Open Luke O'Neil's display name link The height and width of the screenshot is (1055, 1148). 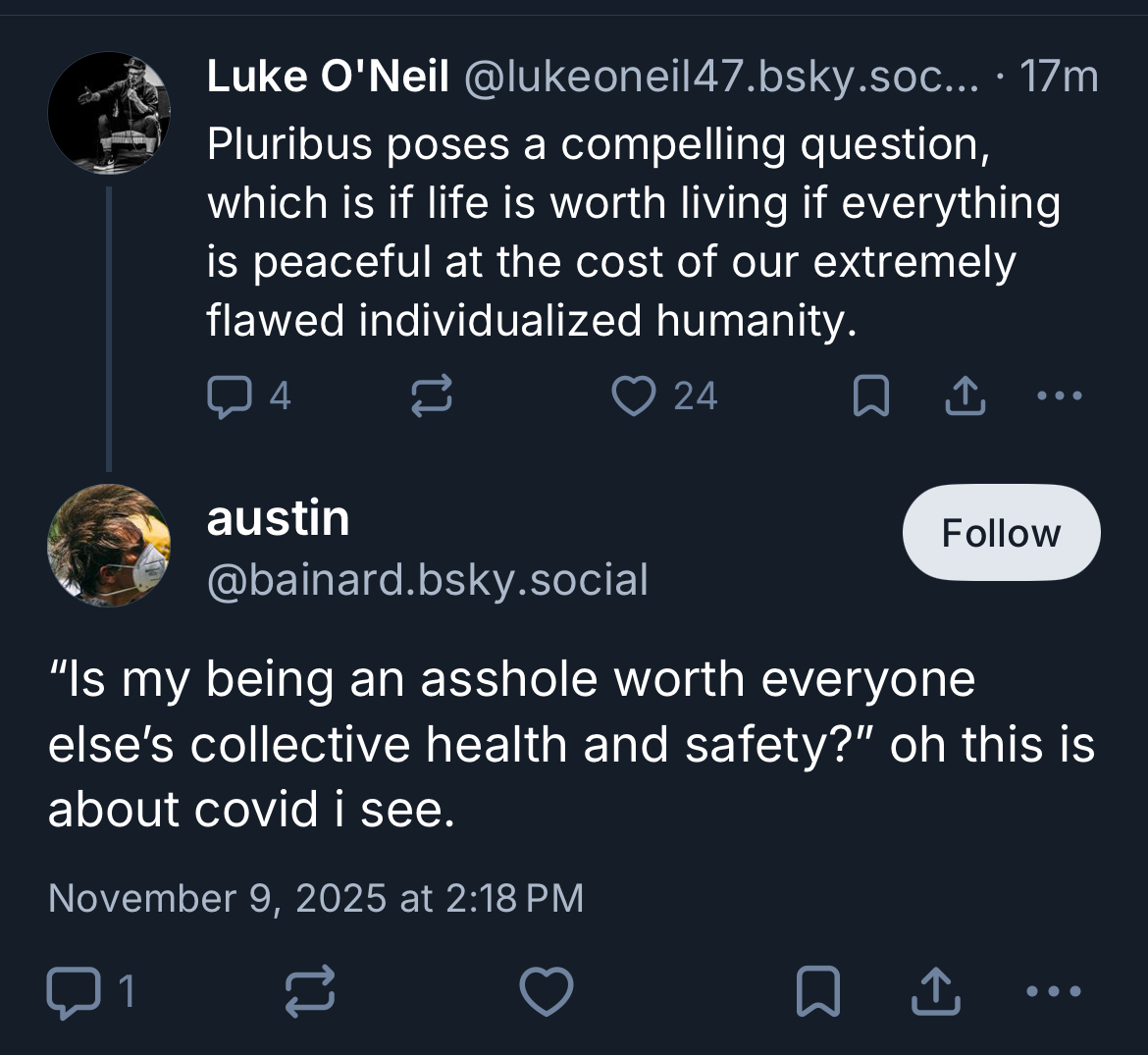328,77
